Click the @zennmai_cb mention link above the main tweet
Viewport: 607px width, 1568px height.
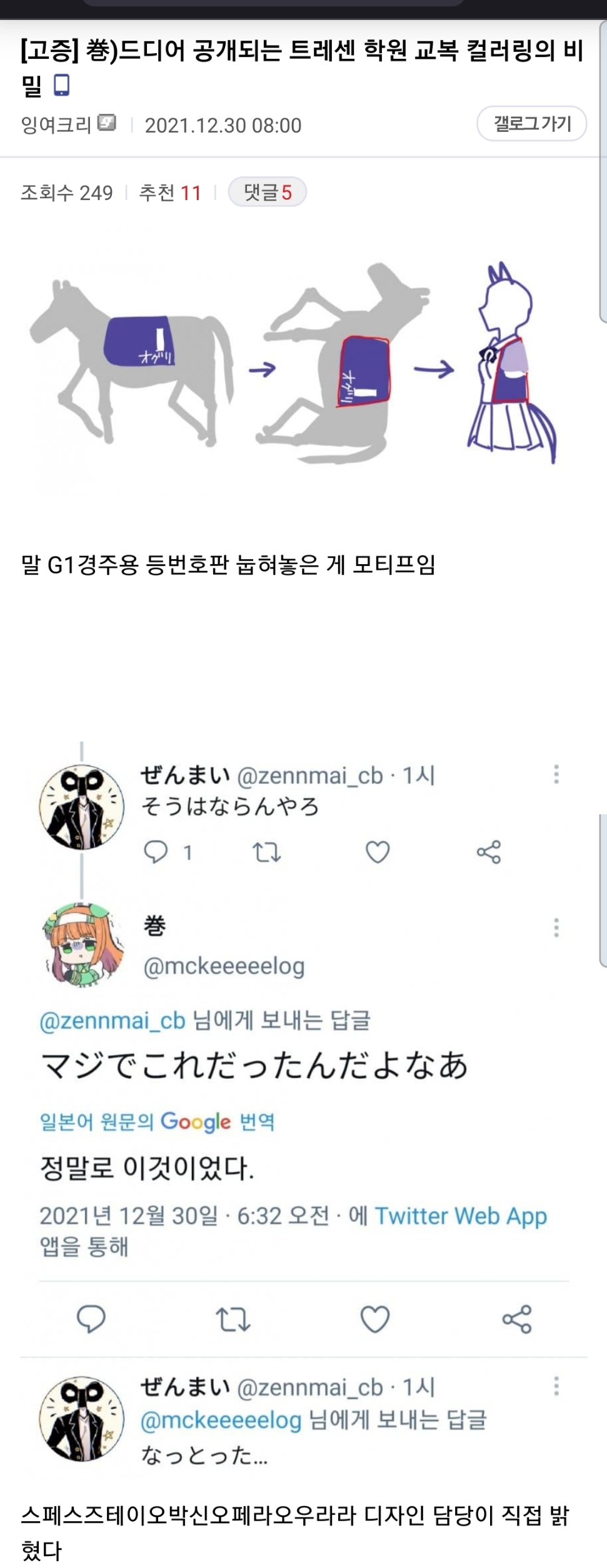coord(113,1021)
